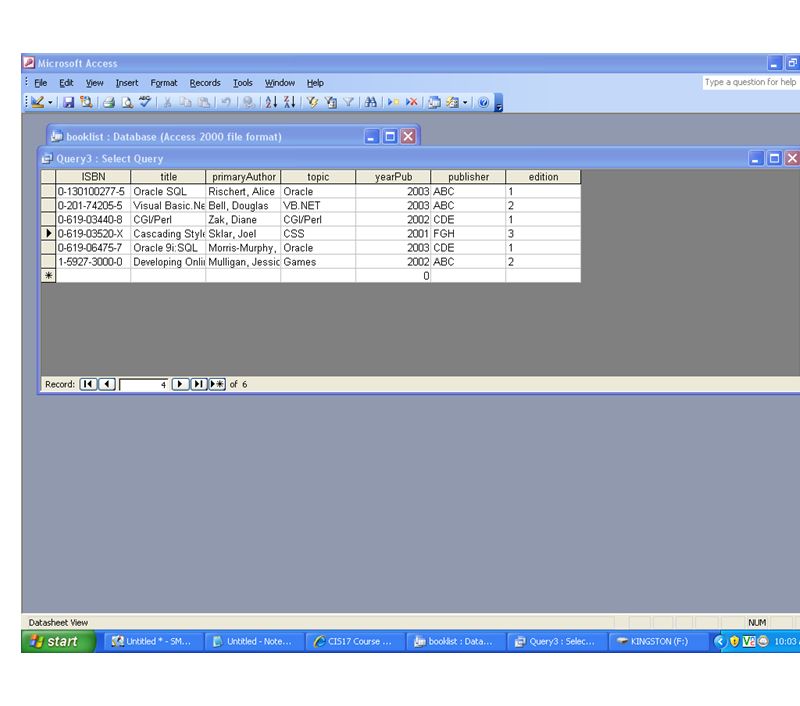Click the new record navigation button
Image resolution: width=800 pixels, height=706 pixels.
pos(217,384)
